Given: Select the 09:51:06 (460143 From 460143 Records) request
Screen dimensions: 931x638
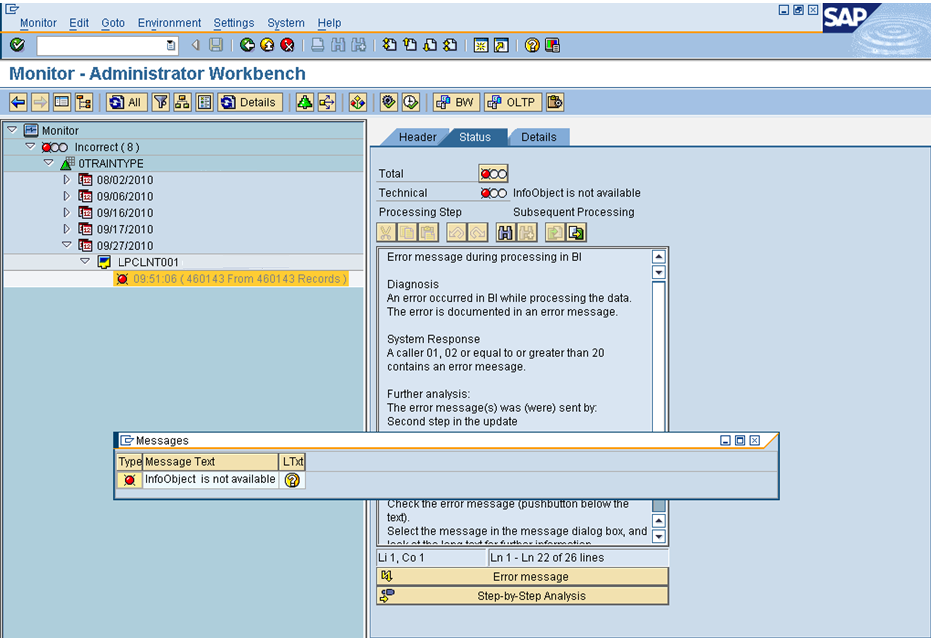Looking at the screenshot, I should tap(230, 279).
